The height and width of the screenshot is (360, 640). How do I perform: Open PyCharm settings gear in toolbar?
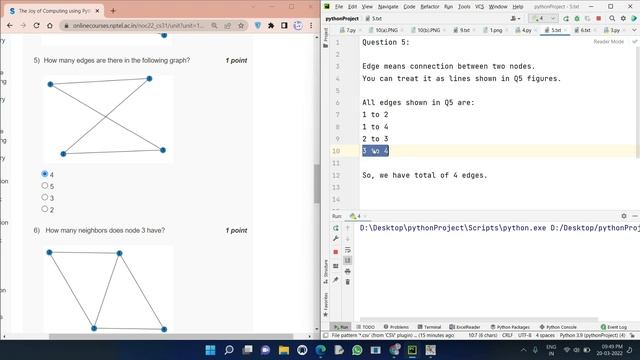[x=623, y=18]
